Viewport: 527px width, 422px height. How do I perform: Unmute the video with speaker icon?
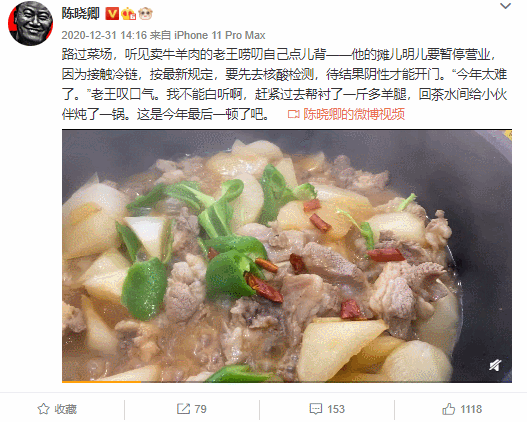coord(495,365)
